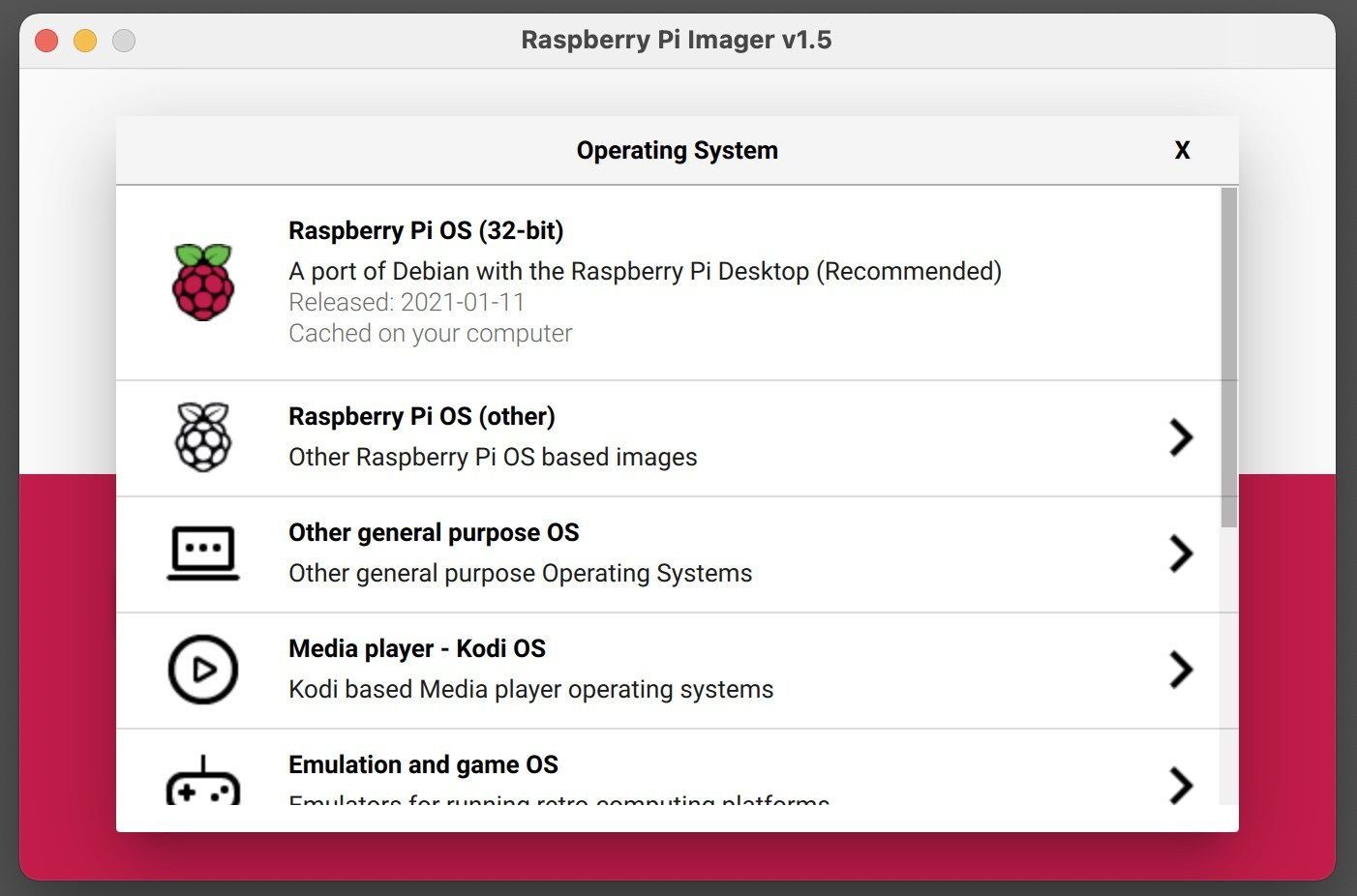Click the red Raspberry Pi logo icon

[x=203, y=282]
